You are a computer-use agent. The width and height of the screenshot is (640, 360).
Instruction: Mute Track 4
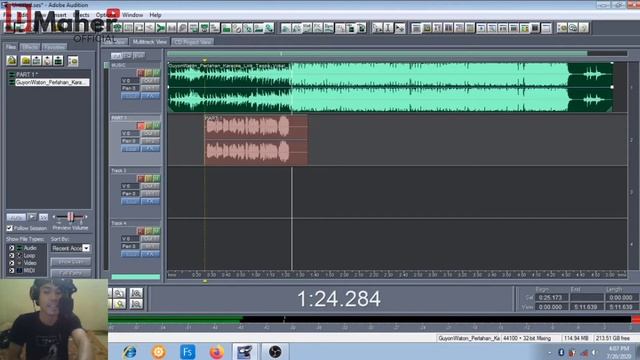click(x=156, y=231)
